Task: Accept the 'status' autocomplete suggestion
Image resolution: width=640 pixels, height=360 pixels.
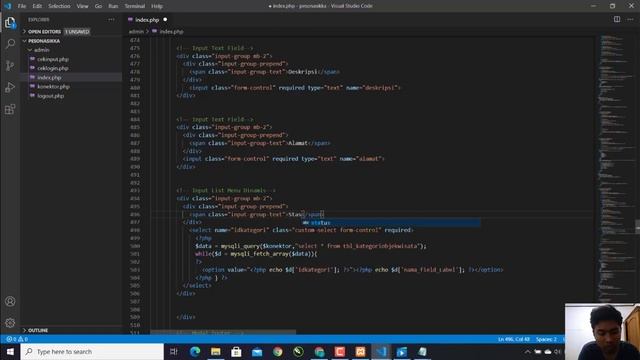Action: point(391,223)
